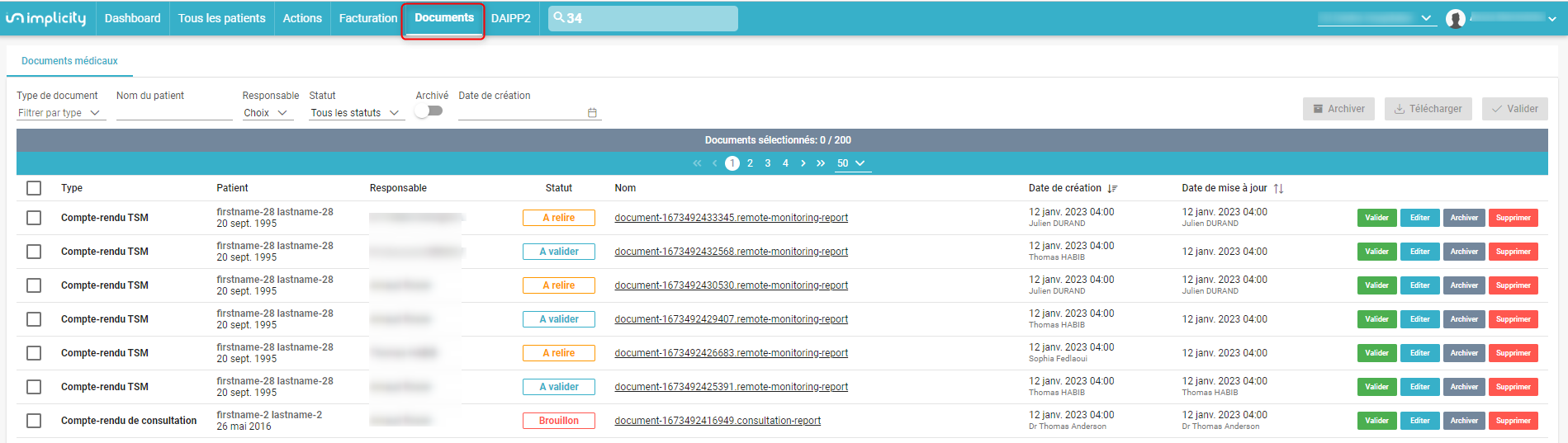Open the Dashboard menu
This screenshot has height=443, width=1568.
[x=132, y=18]
